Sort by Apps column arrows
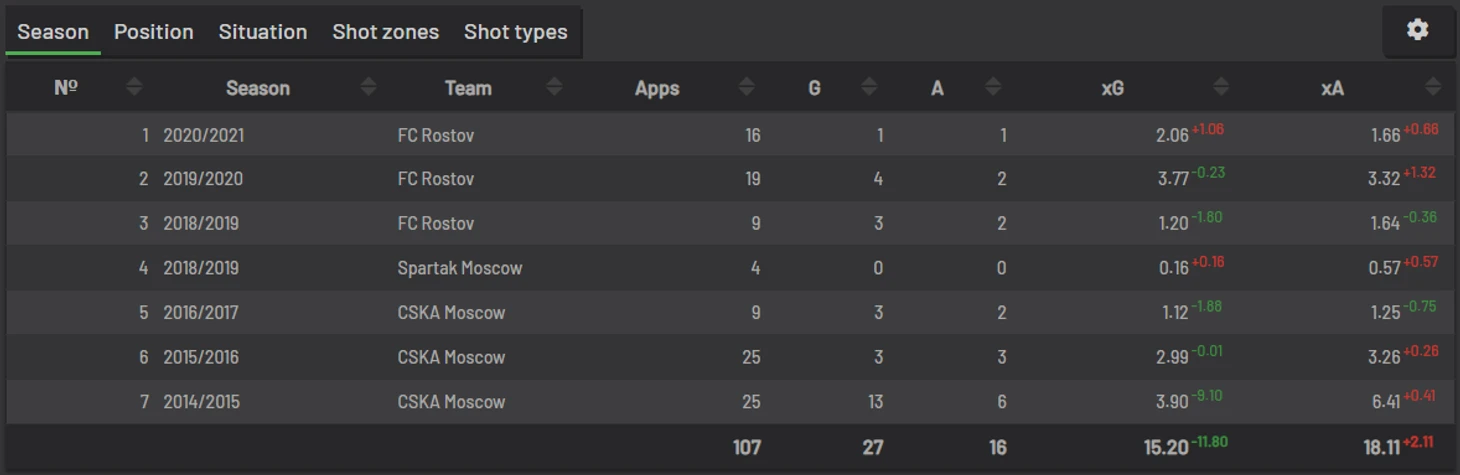 [x=746, y=88]
